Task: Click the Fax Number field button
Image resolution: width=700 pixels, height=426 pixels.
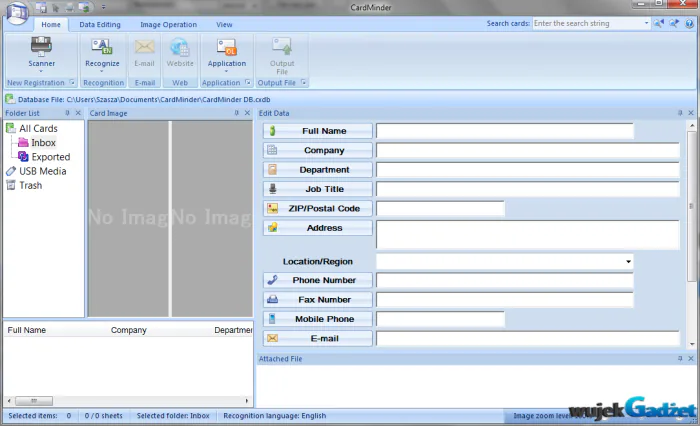Action: coord(317,300)
